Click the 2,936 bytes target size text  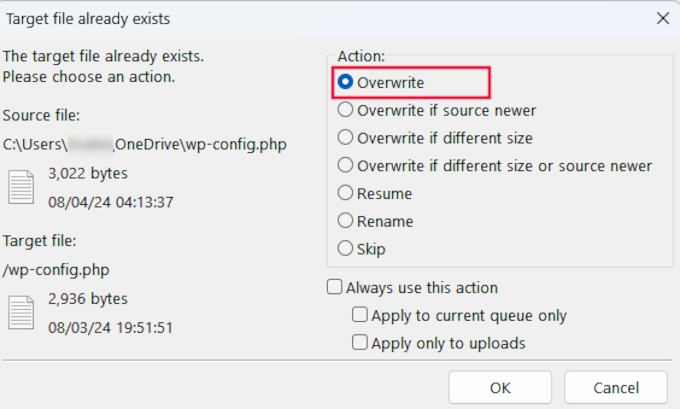click(88, 298)
